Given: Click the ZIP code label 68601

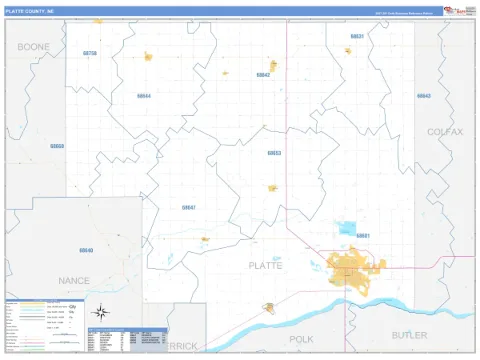Looking at the screenshot, I should [x=363, y=236].
